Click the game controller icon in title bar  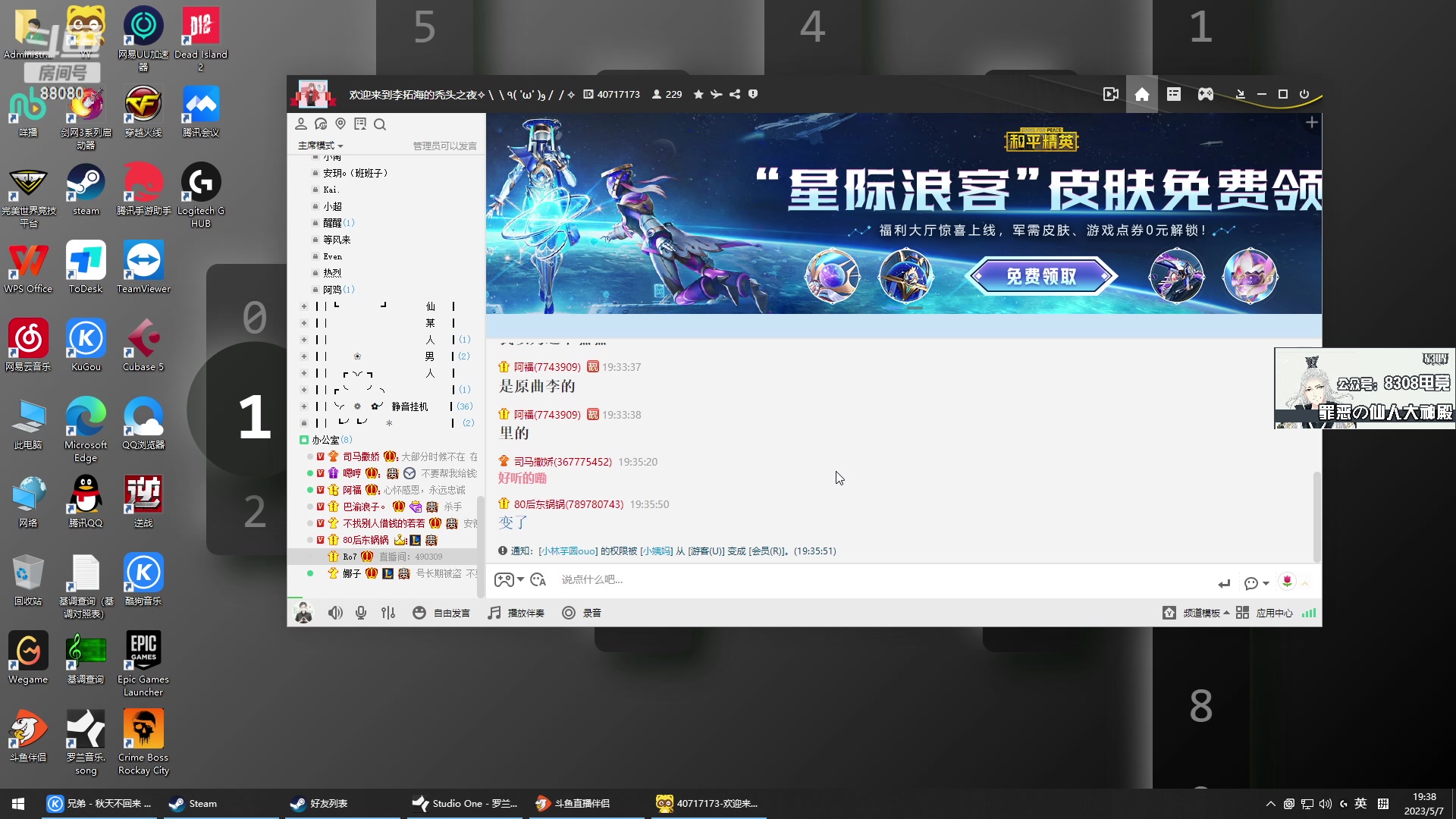coord(1205,94)
